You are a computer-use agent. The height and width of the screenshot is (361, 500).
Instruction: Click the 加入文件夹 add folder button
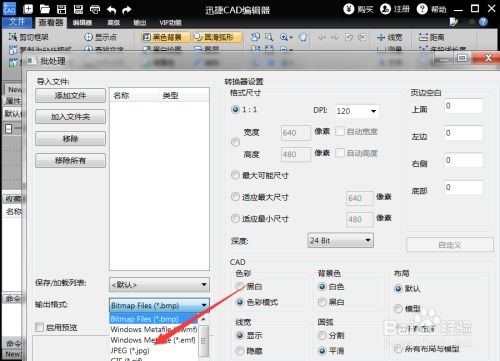(x=70, y=117)
